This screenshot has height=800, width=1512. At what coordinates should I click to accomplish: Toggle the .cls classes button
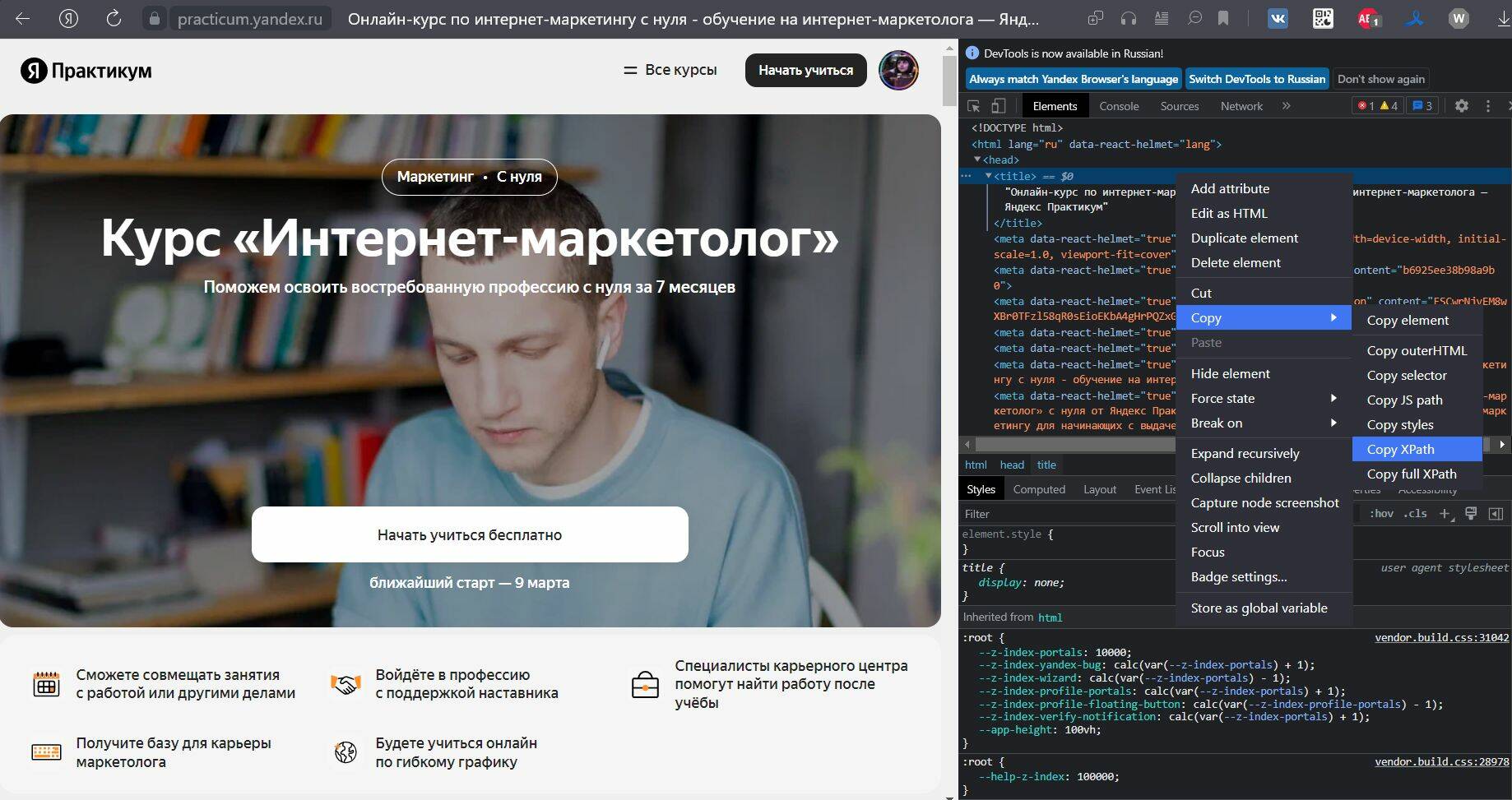(x=1415, y=514)
